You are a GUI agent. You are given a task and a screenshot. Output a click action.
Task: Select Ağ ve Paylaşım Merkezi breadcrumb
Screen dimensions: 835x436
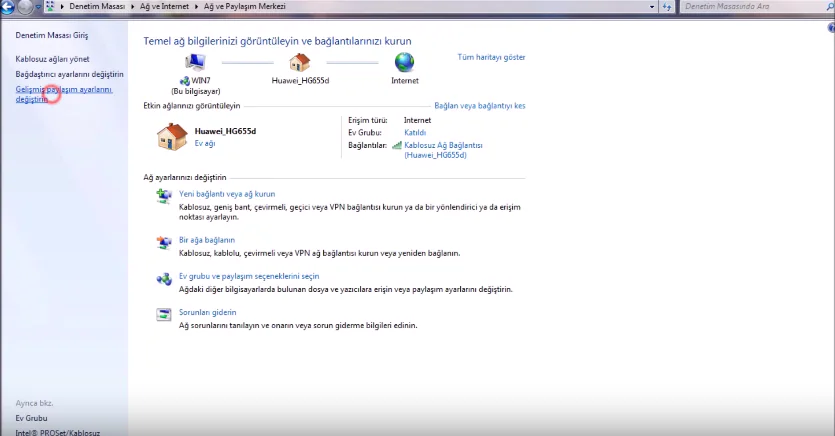(x=244, y=6)
